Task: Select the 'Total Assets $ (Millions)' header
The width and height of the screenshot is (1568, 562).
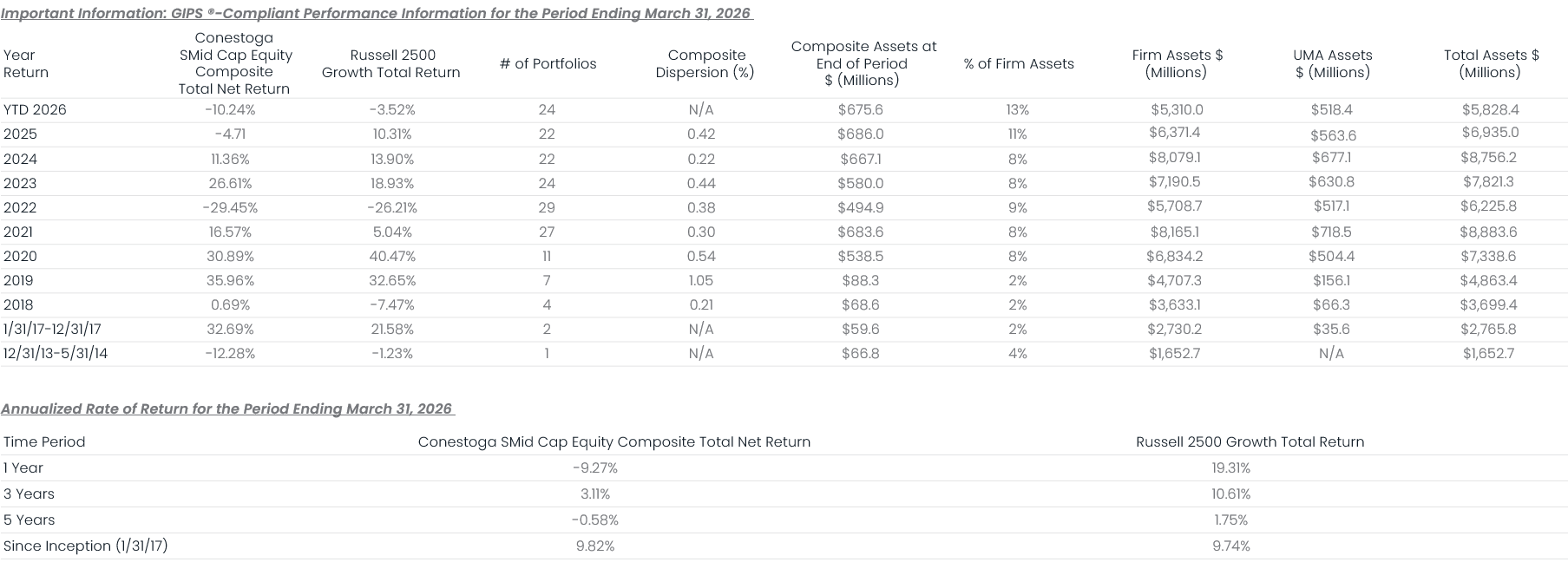Action: point(1490,63)
